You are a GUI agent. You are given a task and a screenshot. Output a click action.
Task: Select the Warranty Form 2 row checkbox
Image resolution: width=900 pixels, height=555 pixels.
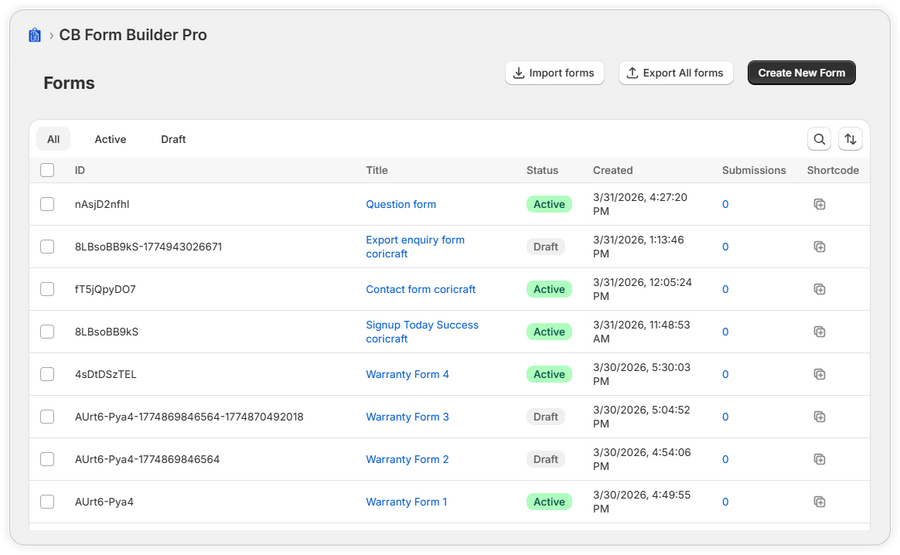pyautogui.click(x=47, y=459)
